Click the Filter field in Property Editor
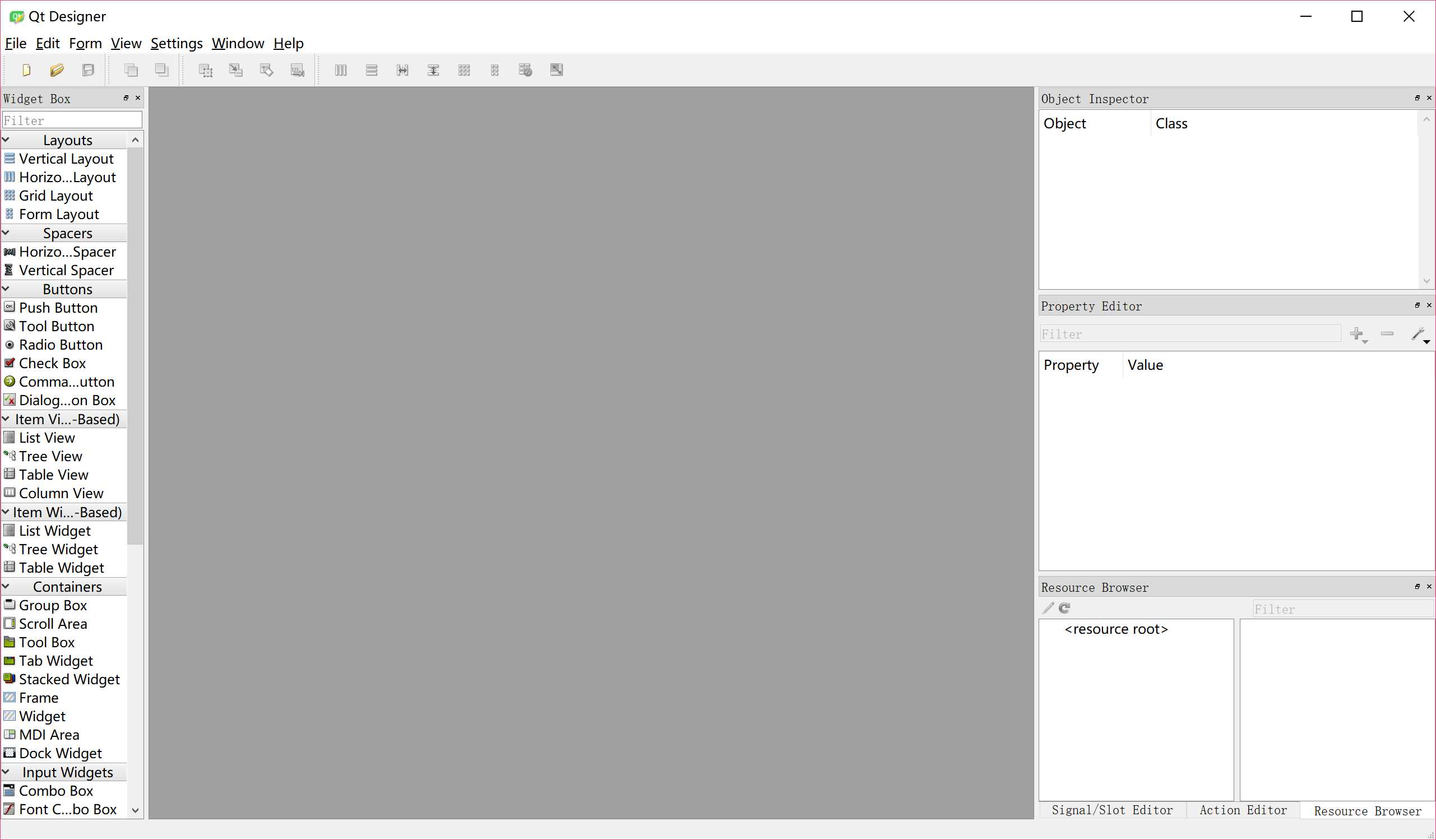This screenshot has height=840, width=1436. 1189,333
